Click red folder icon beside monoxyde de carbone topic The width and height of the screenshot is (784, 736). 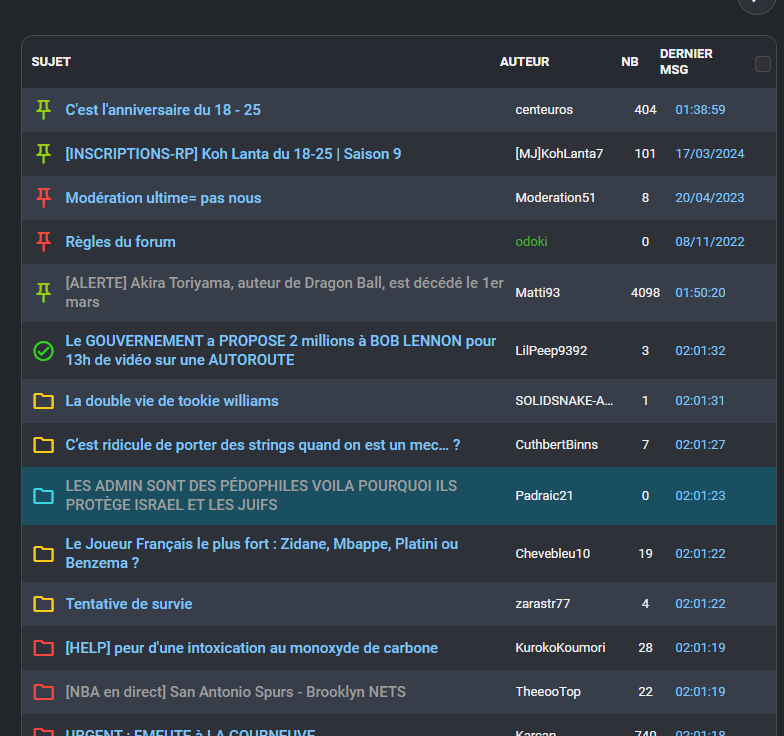point(44,648)
